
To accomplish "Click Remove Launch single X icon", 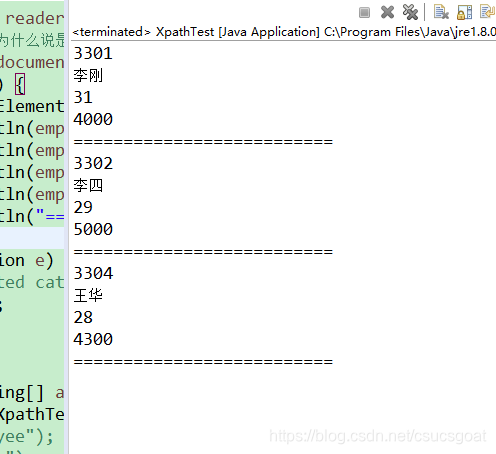I will (387, 12).
